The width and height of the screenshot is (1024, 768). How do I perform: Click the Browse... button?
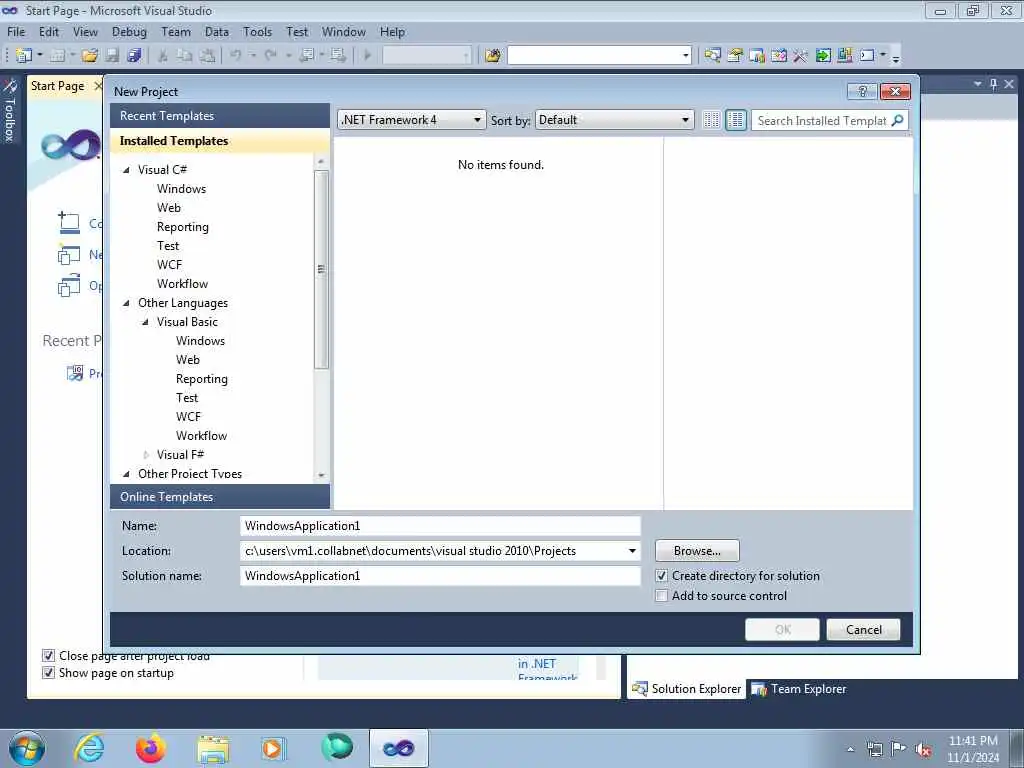pos(697,551)
